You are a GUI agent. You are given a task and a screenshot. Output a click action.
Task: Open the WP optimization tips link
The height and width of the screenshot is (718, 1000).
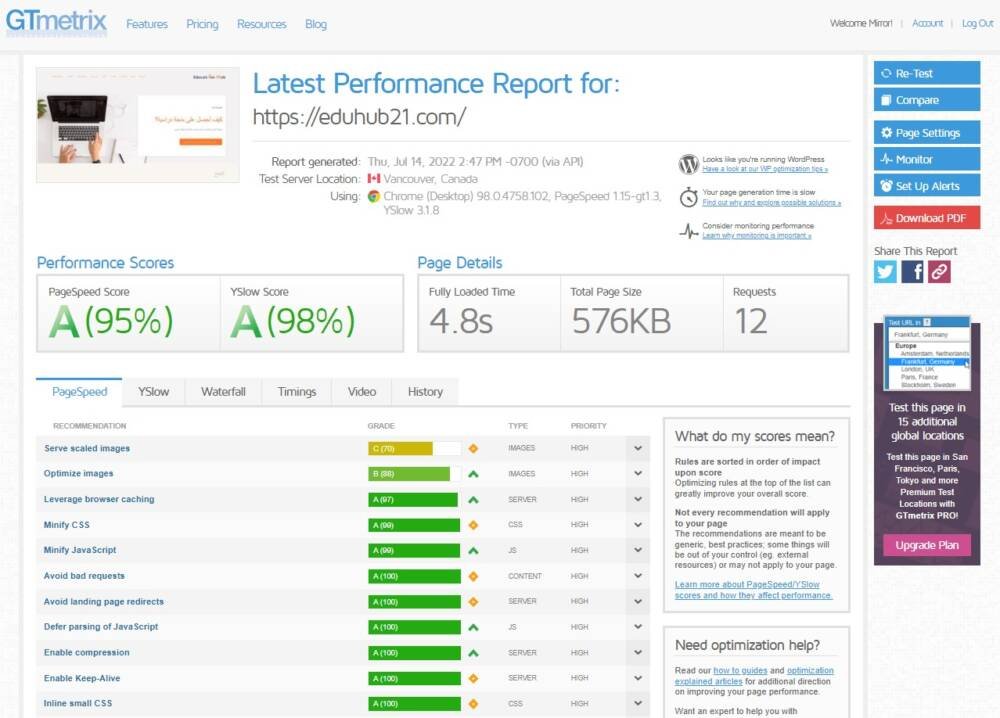coord(765,170)
